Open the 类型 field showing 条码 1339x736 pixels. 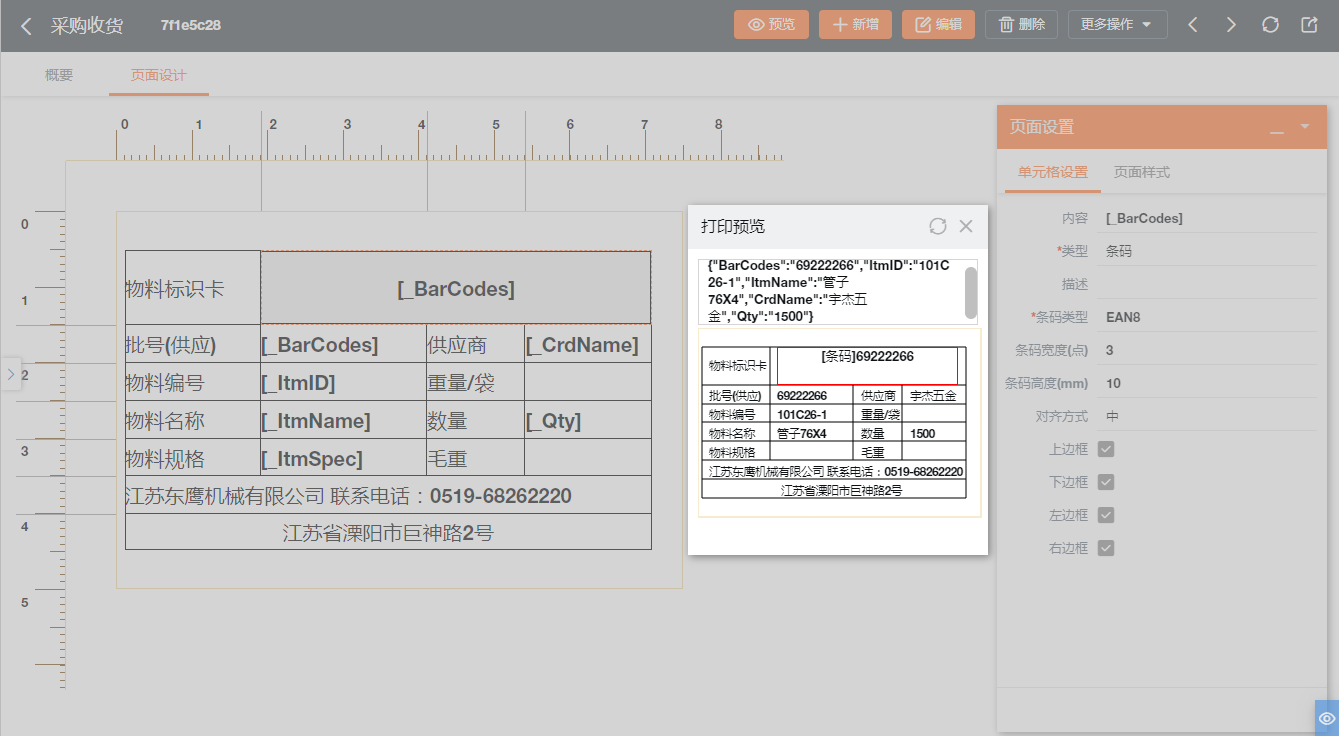[x=1207, y=251]
